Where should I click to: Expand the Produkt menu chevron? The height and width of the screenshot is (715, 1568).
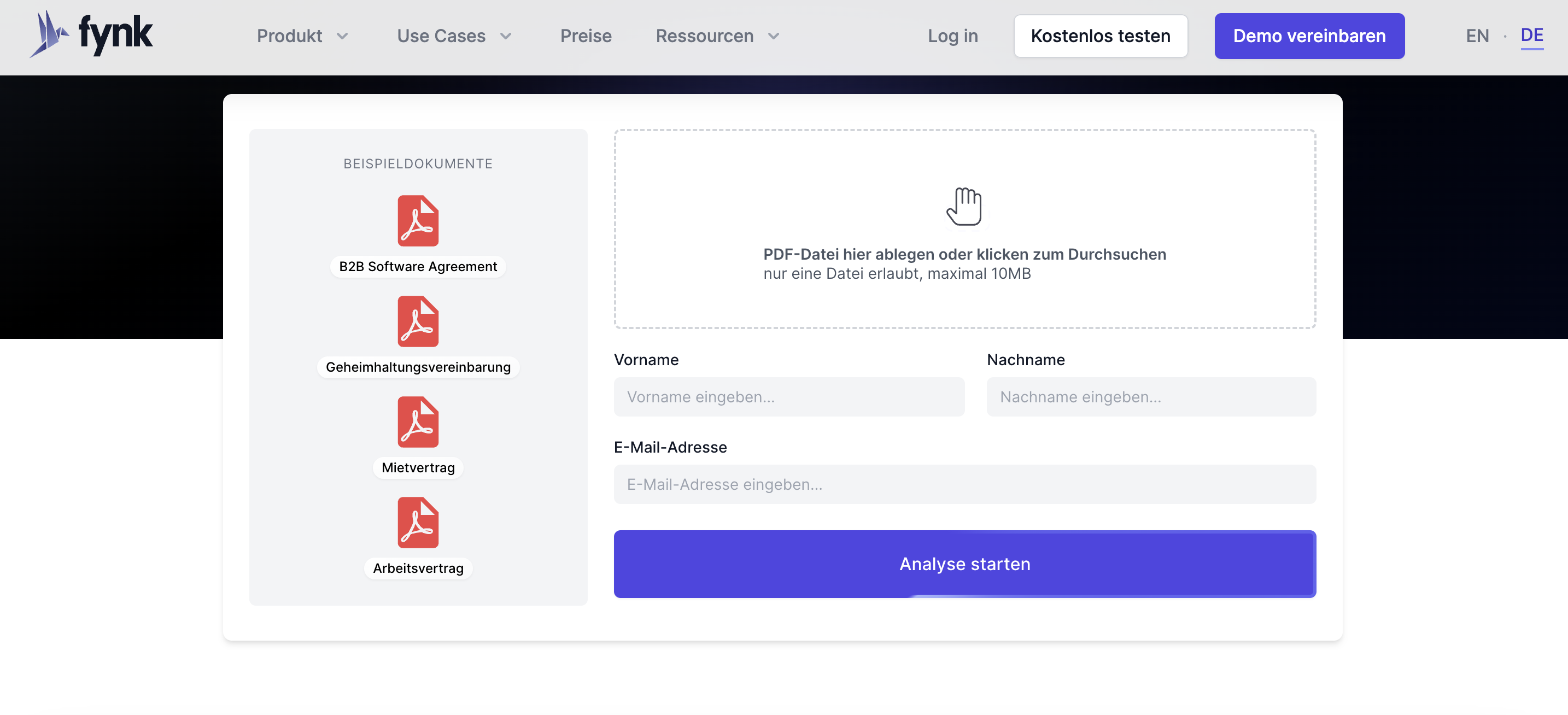[x=343, y=37]
